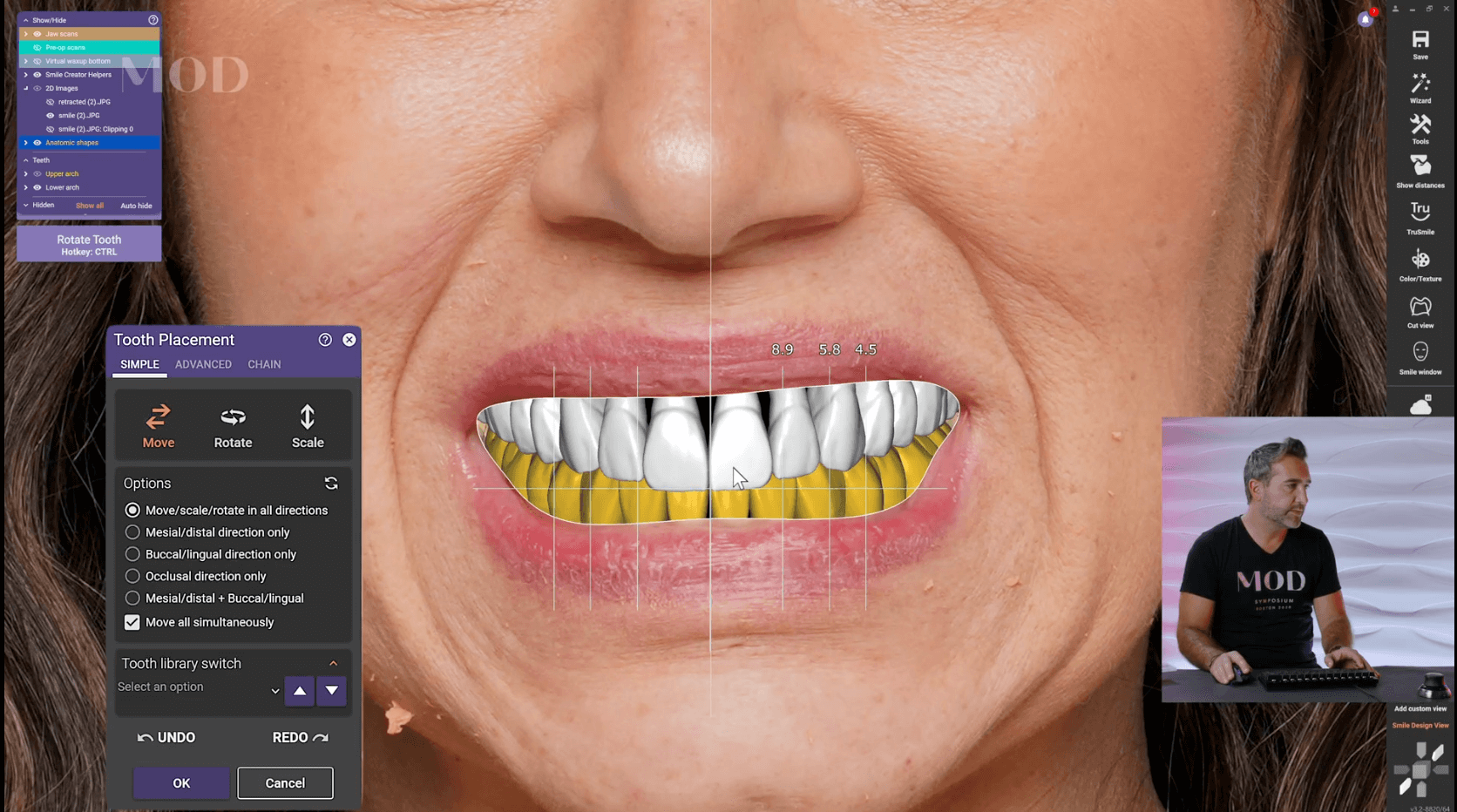The height and width of the screenshot is (812, 1457).
Task: Hide smile (2).JPG image
Action: pos(50,115)
